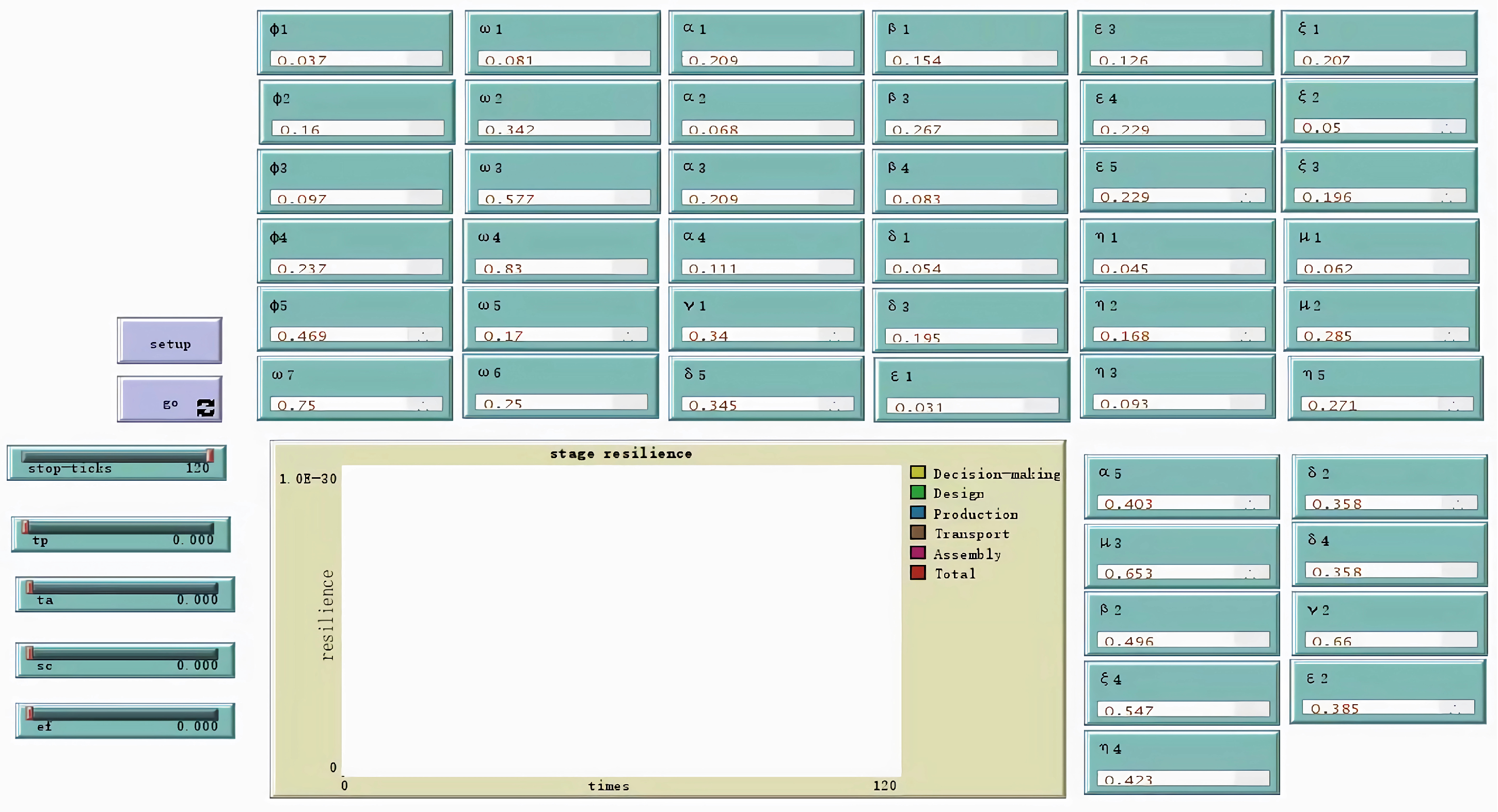Click the Transport legend brown swatch
Image resolution: width=1498 pixels, height=812 pixels.
918,532
